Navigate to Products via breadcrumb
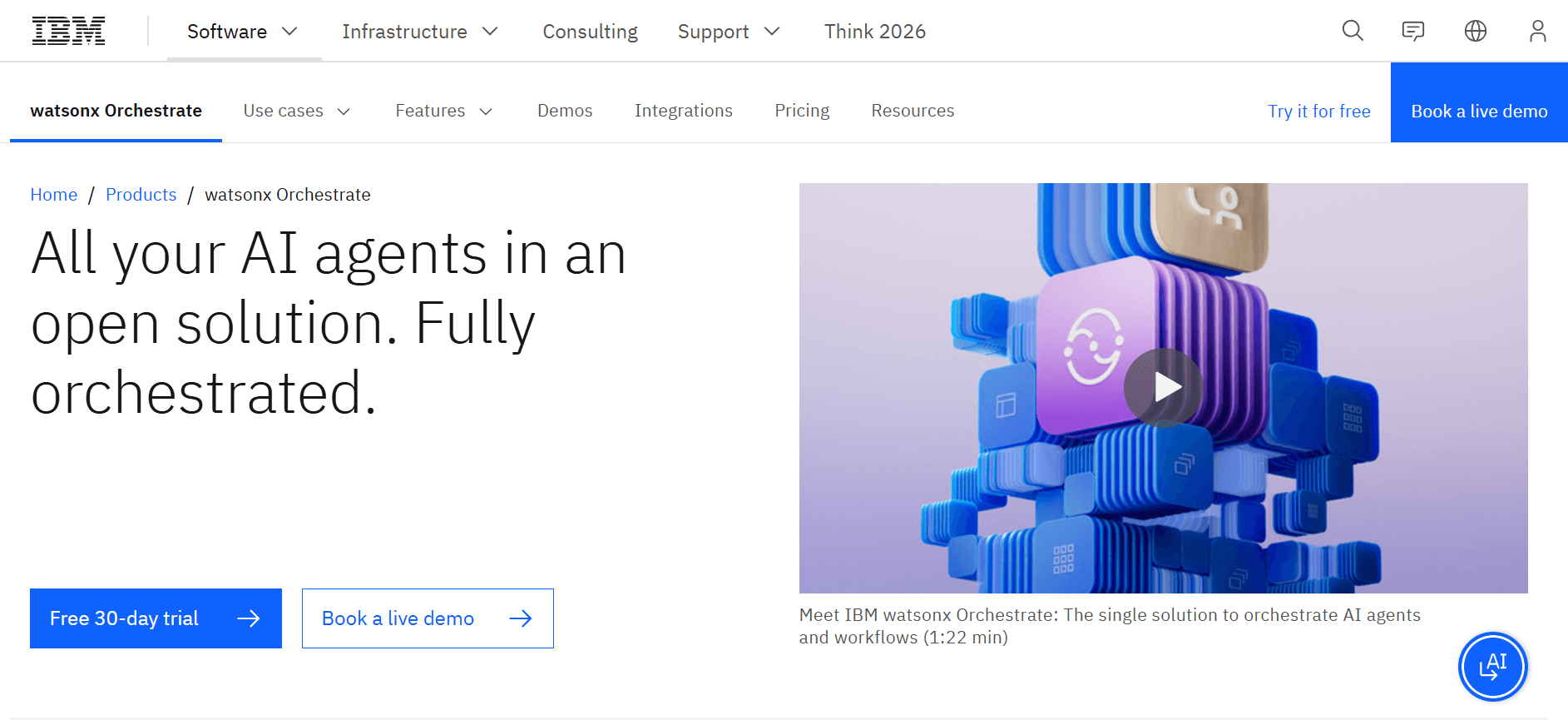The image size is (1568, 720). point(141,194)
